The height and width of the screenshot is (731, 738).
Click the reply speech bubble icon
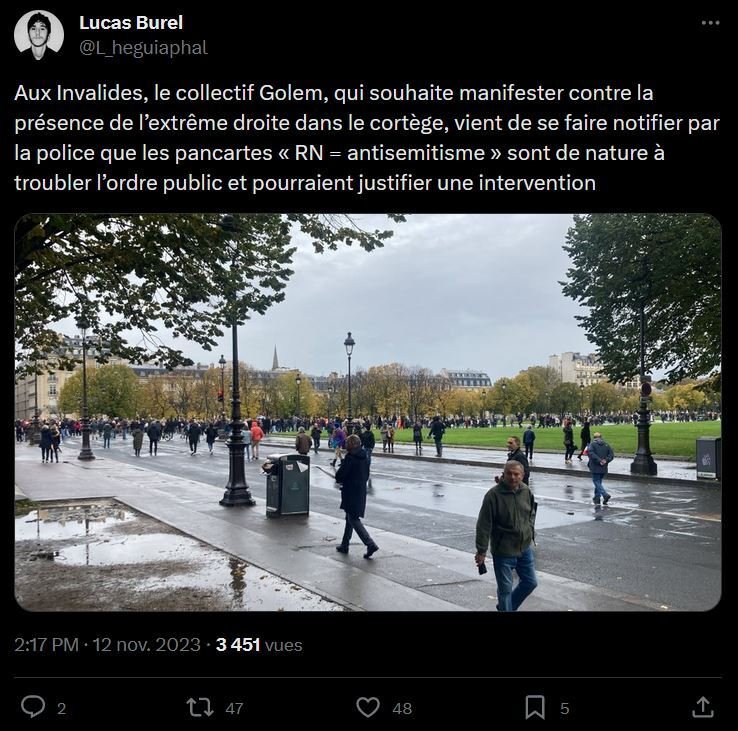pyautogui.click(x=33, y=707)
